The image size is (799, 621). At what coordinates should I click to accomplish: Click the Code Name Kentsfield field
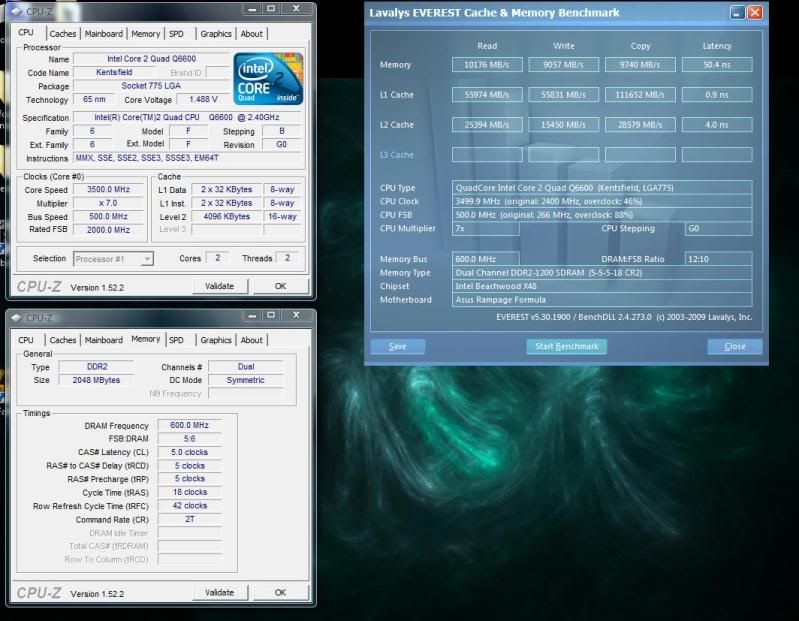(114, 72)
